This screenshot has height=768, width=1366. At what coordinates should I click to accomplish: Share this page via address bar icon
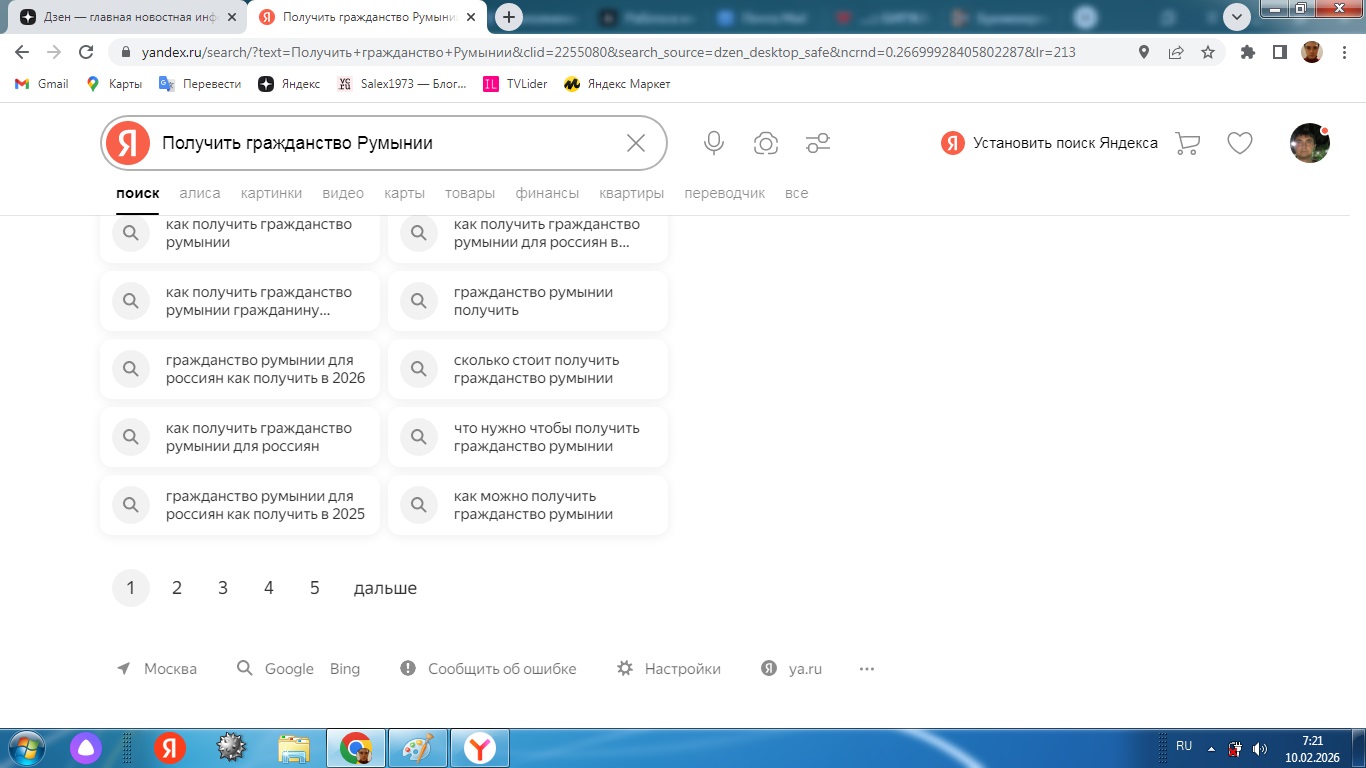pos(1176,52)
